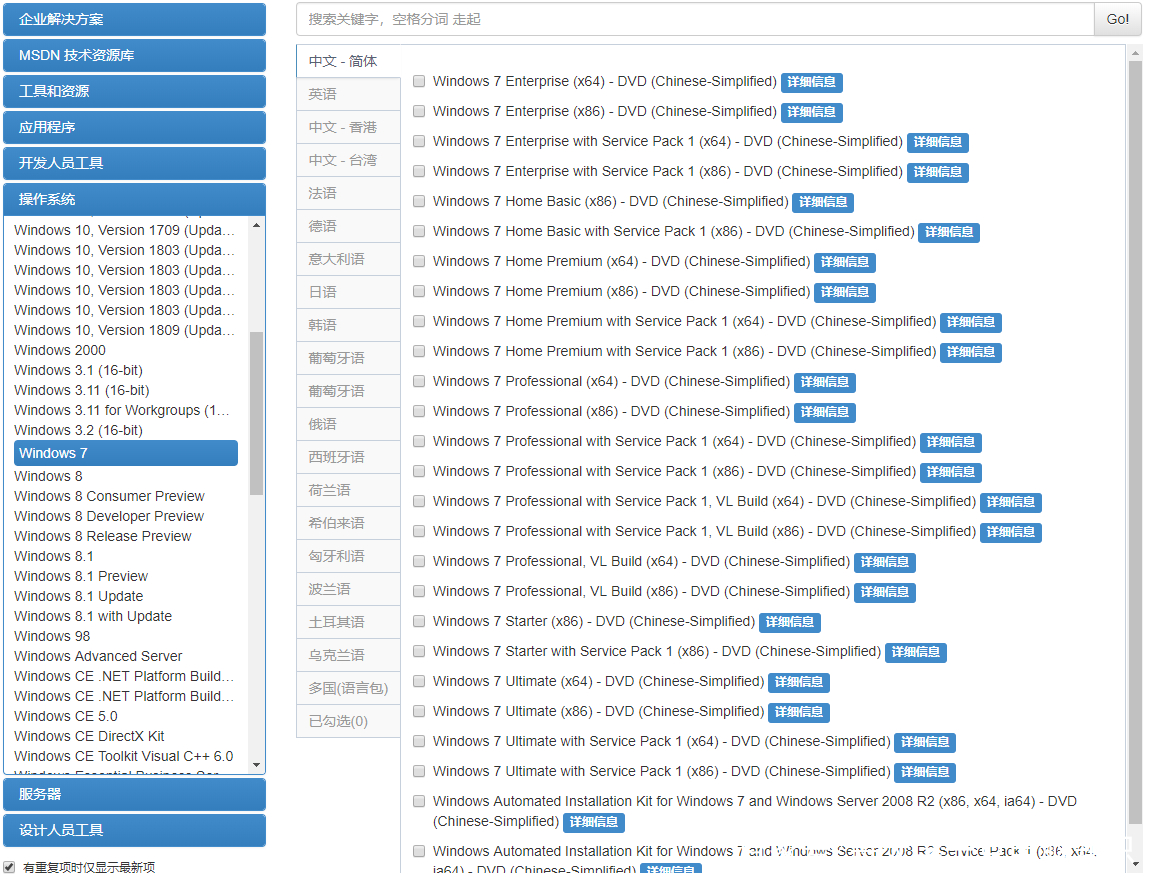Select Windows CE Toolkit Visual C++ 6.0
Screen dimensions: 1155x885
click(x=124, y=756)
